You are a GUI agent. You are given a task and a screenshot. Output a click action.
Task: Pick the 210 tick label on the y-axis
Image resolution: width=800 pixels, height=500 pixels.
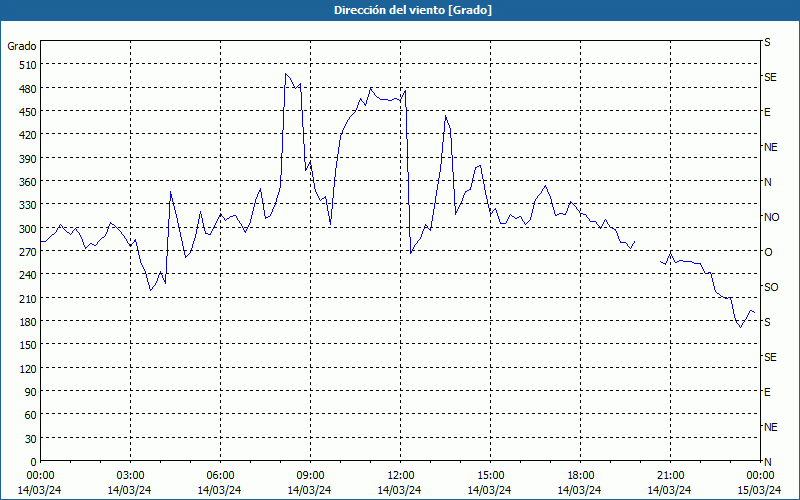pos(29,298)
